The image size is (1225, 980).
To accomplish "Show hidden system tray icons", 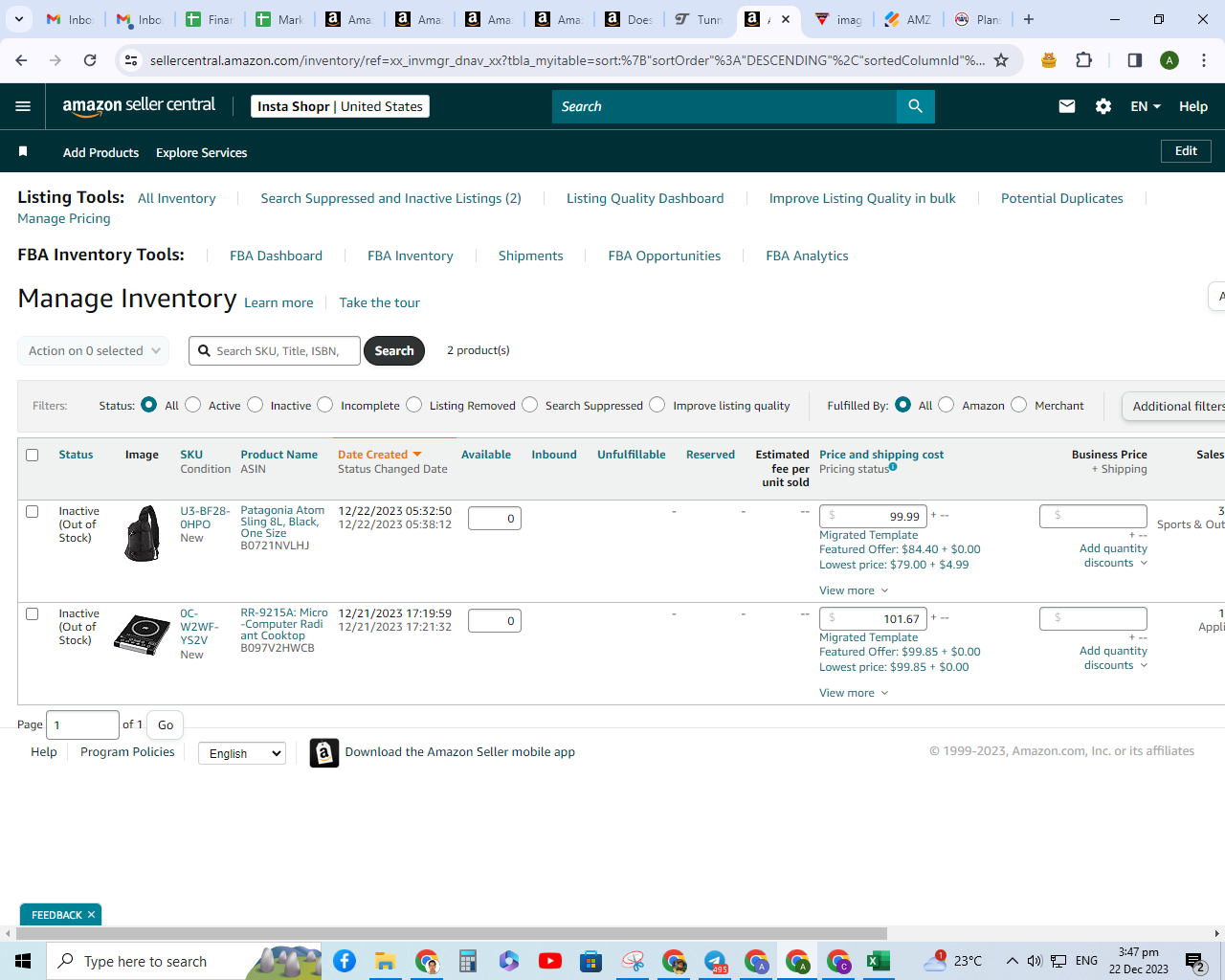I will [x=1012, y=961].
